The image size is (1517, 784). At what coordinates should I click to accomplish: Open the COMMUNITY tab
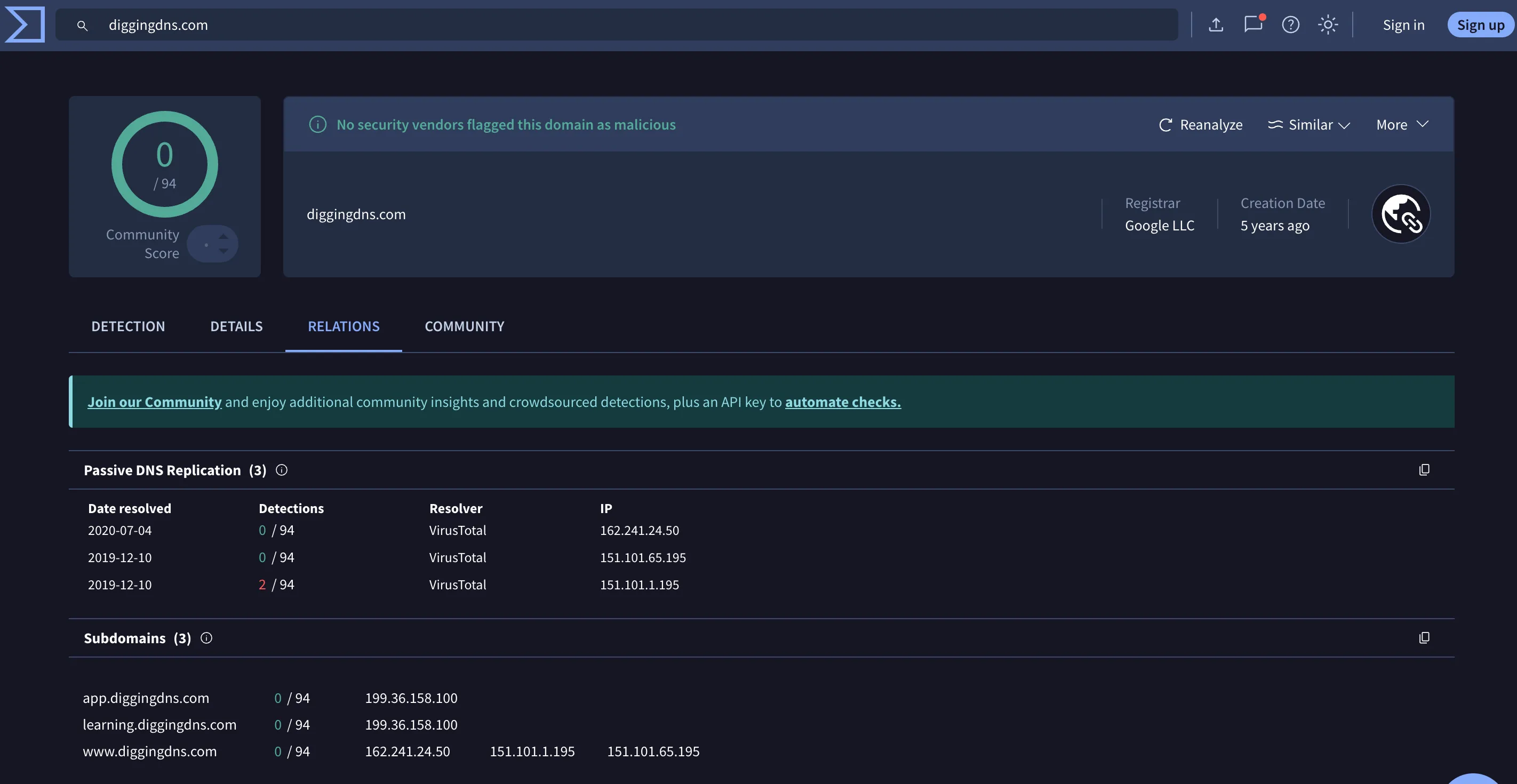(x=464, y=326)
